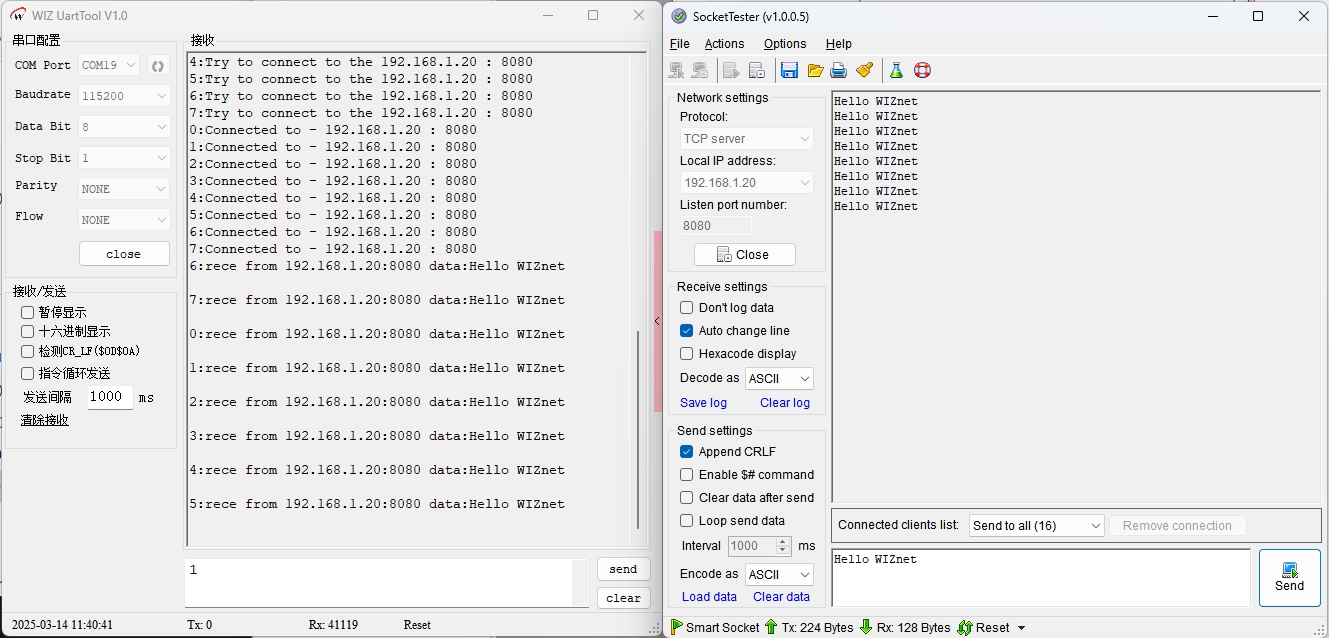Expand the Connected clients list dropdown
Viewport: 1329px width, 638px height.
point(1036,526)
